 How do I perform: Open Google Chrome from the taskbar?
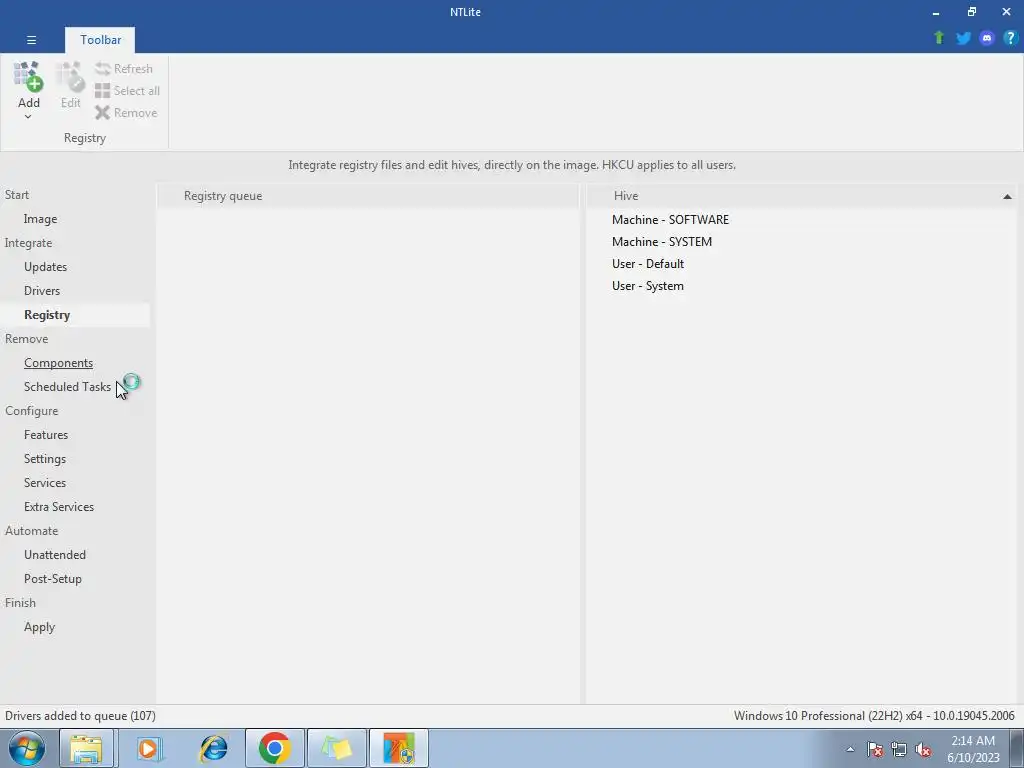274,748
